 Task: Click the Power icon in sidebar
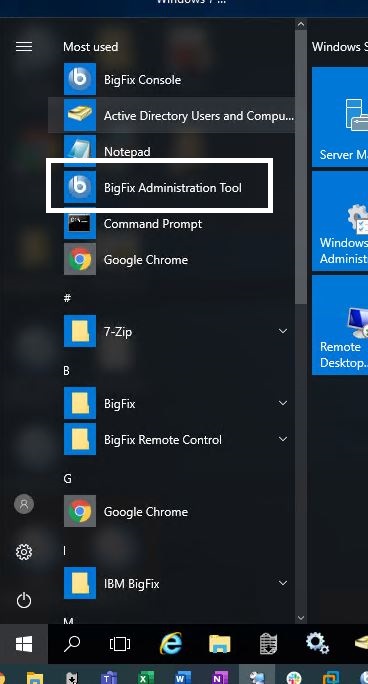pos(24,601)
